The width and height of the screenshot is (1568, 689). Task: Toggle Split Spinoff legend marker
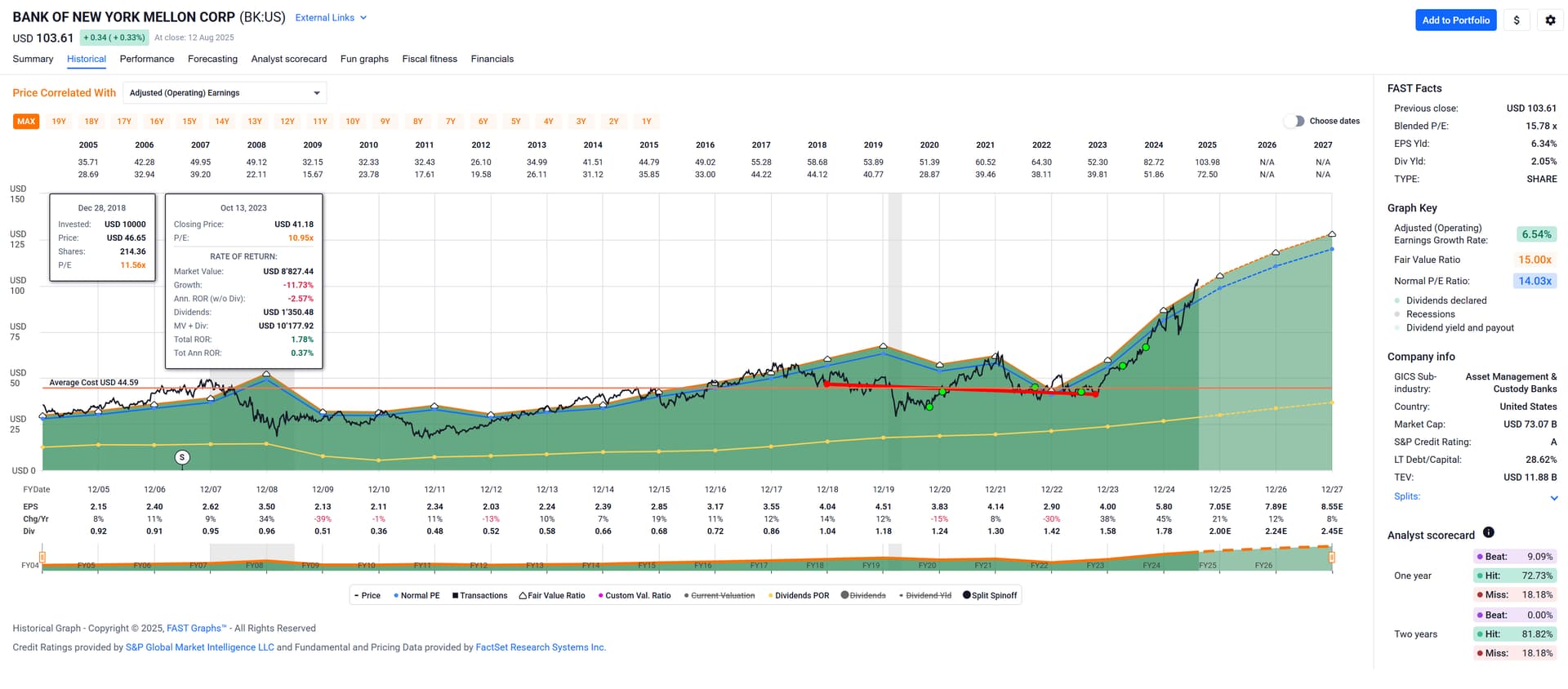tap(967, 595)
